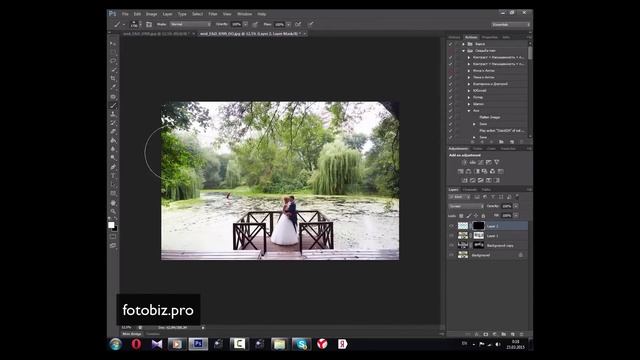Click the Layer 2 mask thumbnail

[478, 226]
